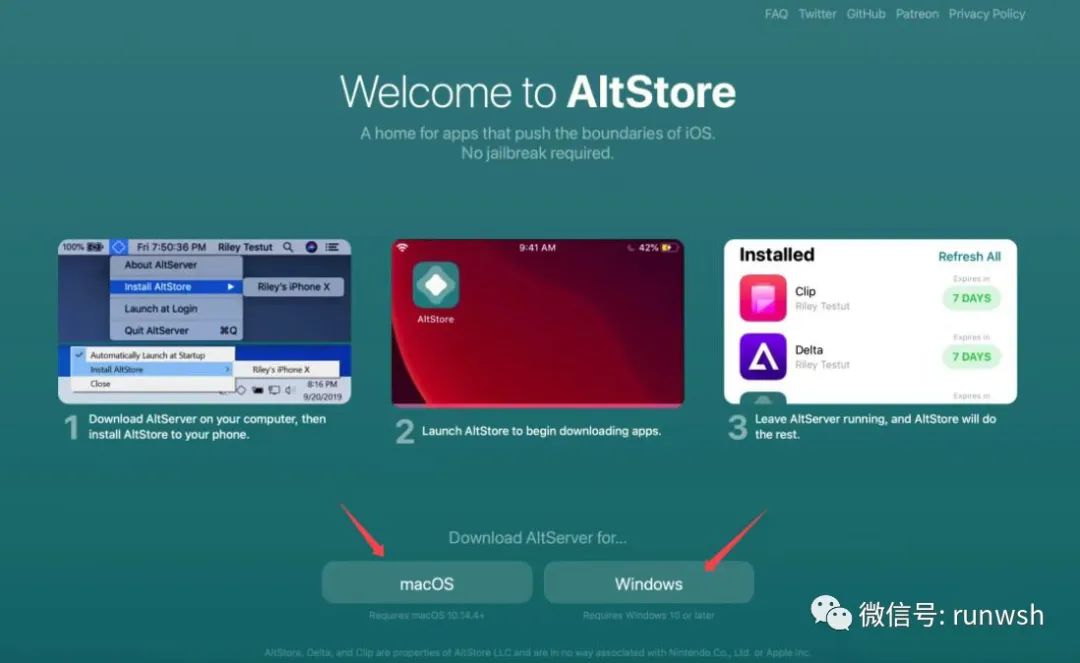Image resolution: width=1080 pixels, height=663 pixels.
Task: Open the GitHub link
Action: click(x=866, y=14)
